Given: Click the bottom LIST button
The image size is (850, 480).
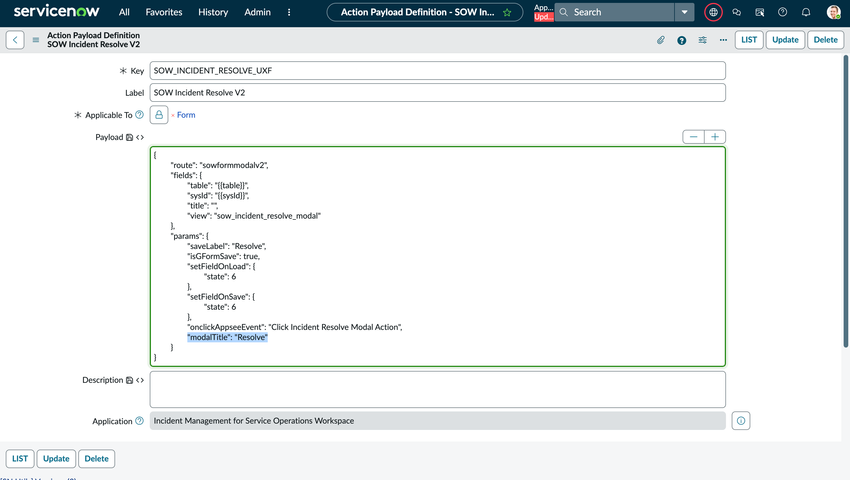Looking at the screenshot, I should point(20,459).
